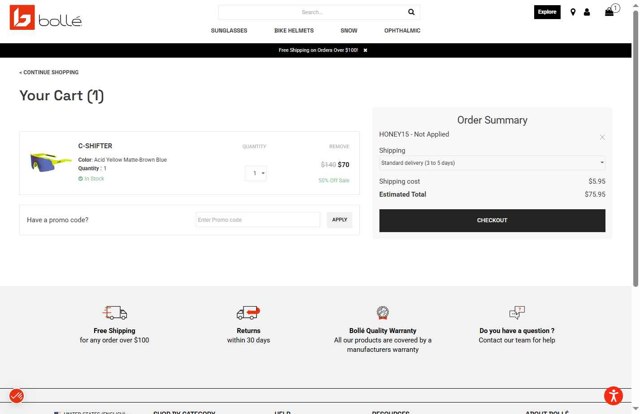
Task: Remove the HONEY15 promo code
Action: 602,137
